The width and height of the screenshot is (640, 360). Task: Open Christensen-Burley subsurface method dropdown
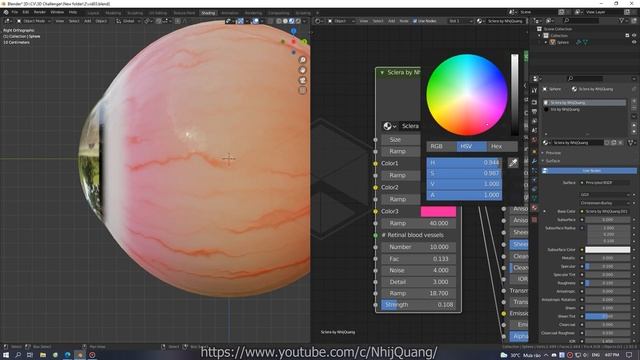click(604, 203)
